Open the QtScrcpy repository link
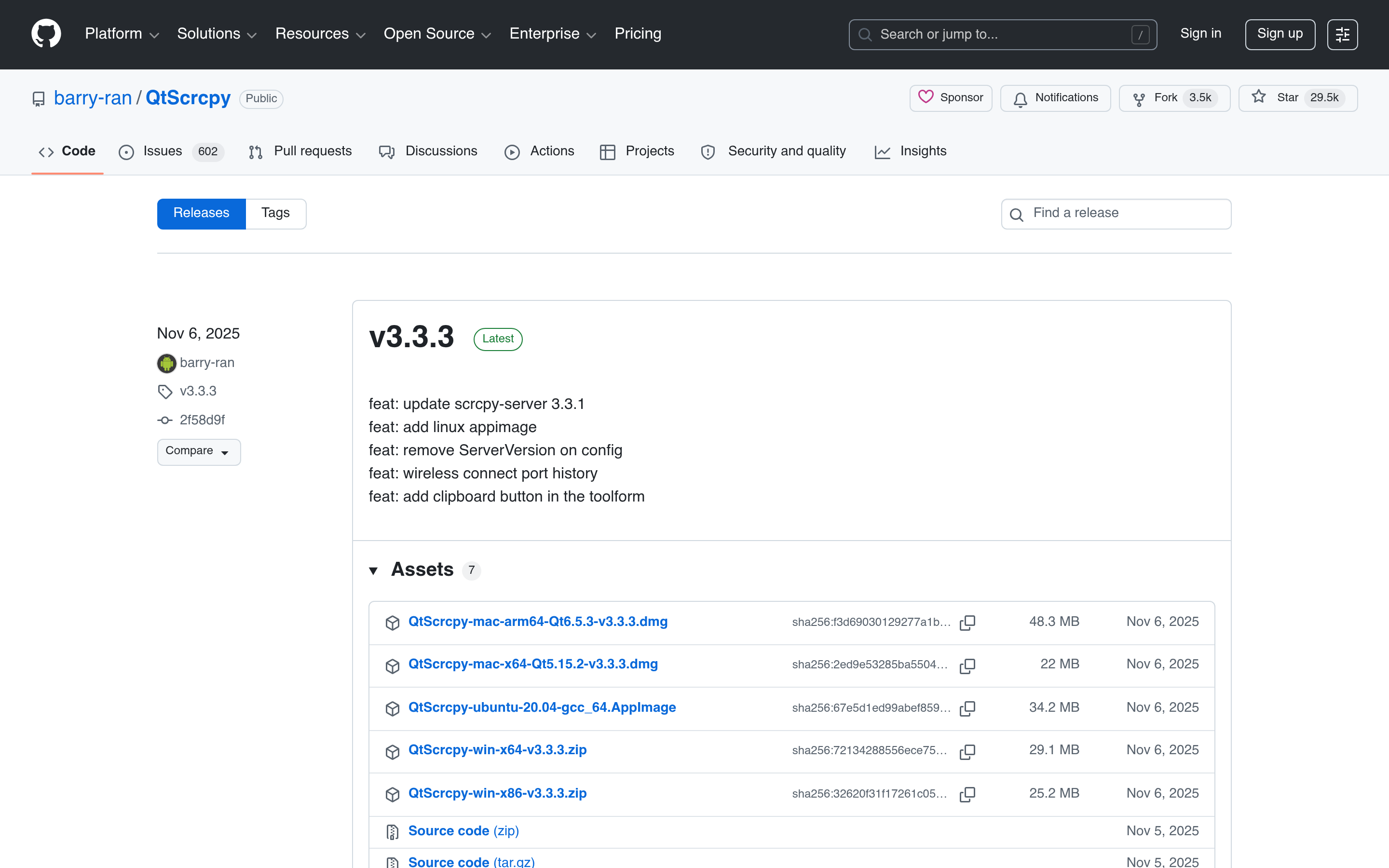The height and width of the screenshot is (868, 1389). pos(188,98)
